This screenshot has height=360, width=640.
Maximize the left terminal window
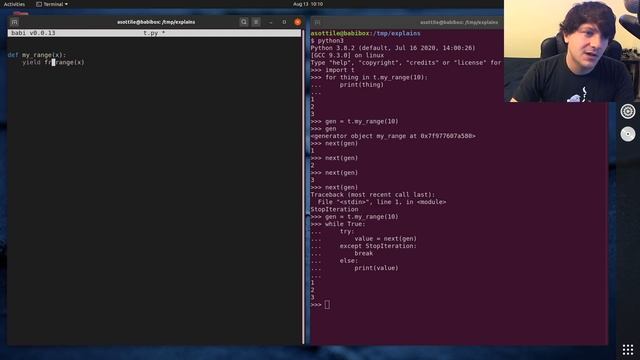coord(284,22)
